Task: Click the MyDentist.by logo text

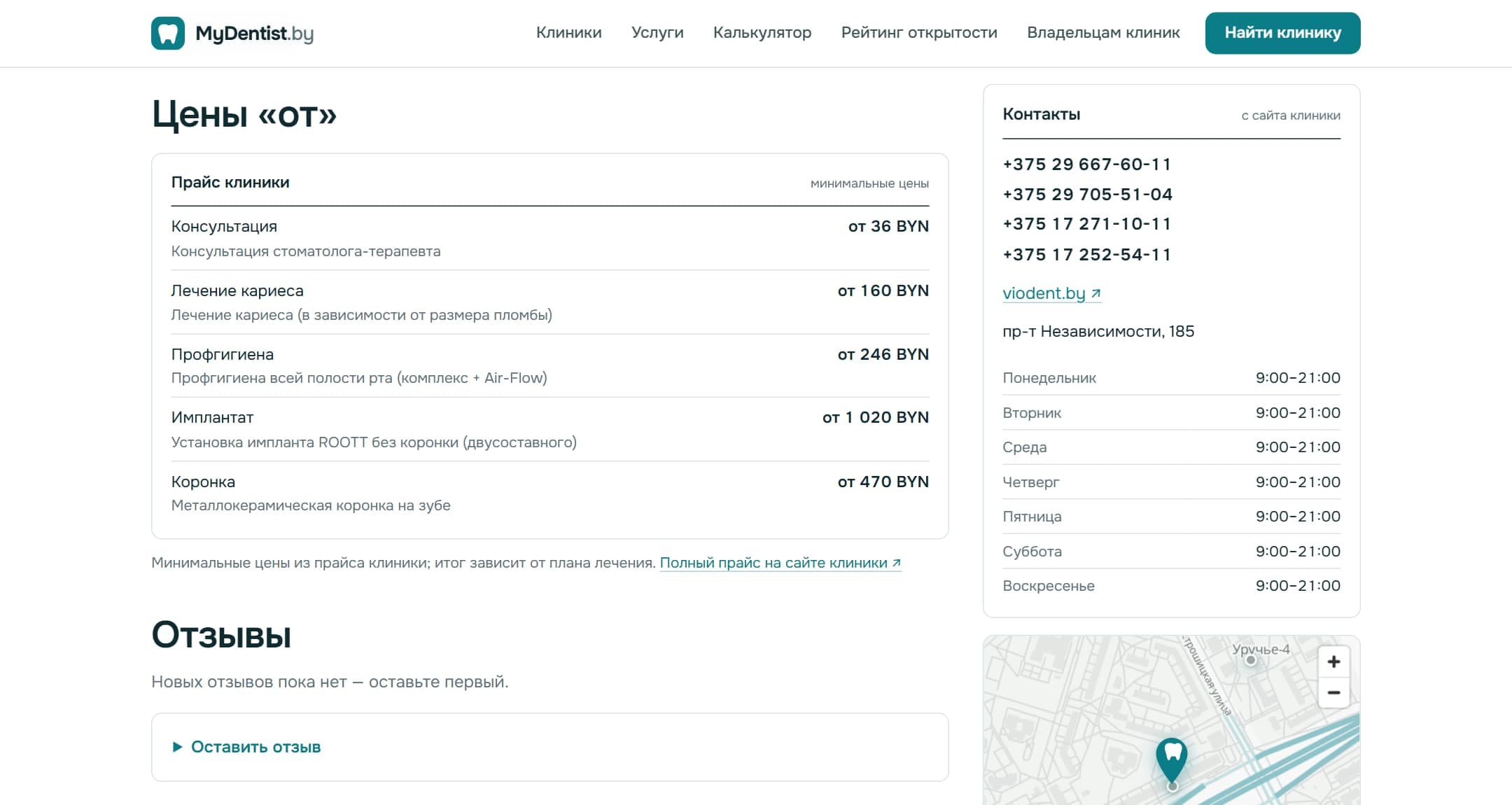Action: [255, 34]
